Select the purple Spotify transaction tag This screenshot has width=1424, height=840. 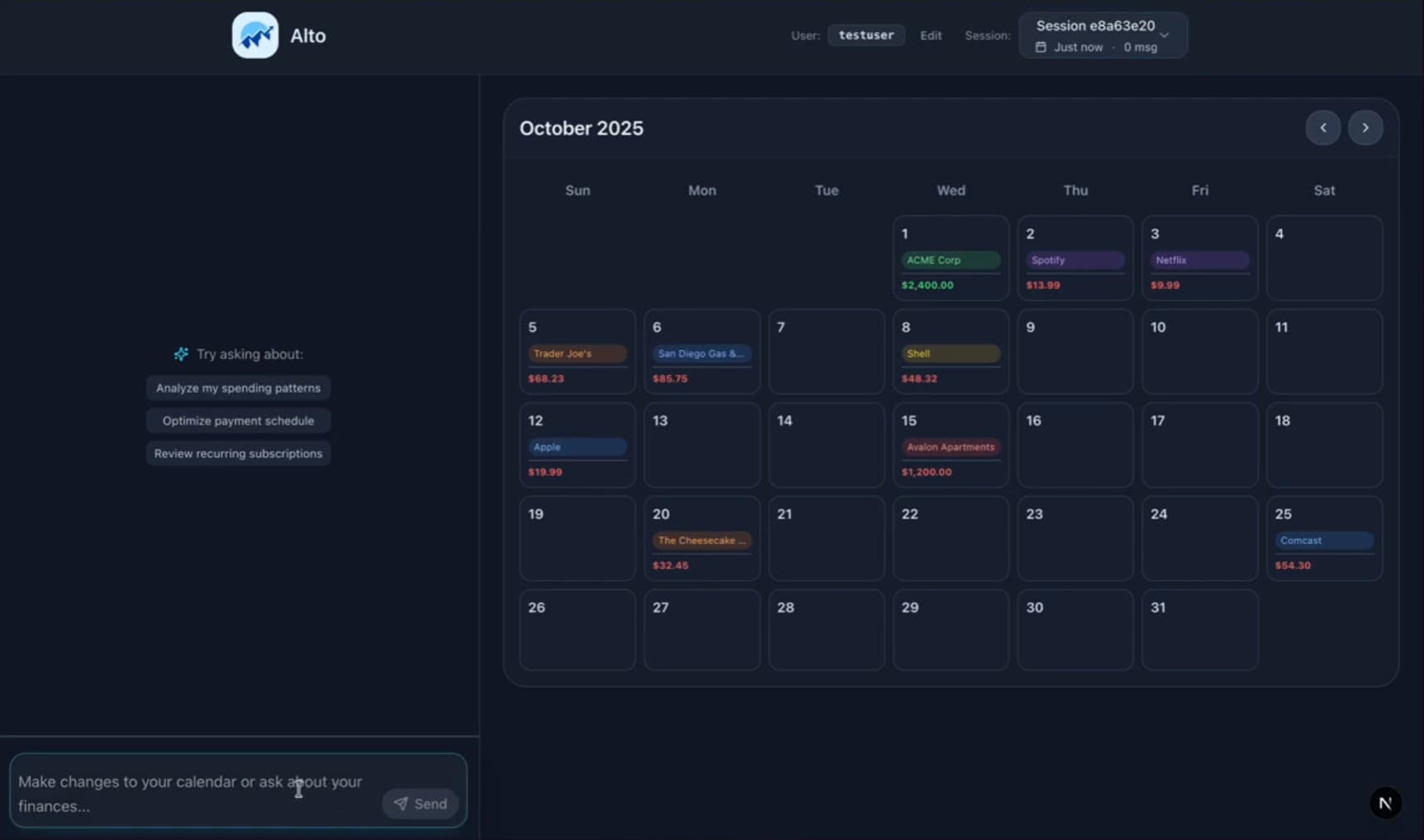tap(1074, 260)
